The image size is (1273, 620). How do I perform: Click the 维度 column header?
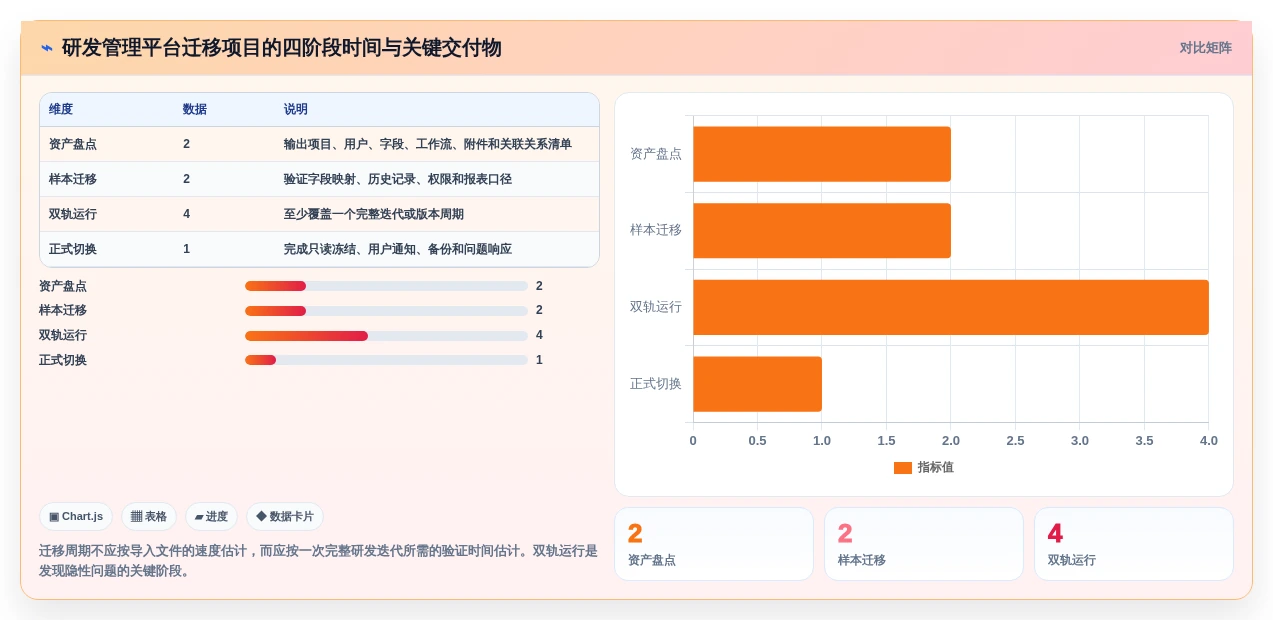tap(61, 110)
